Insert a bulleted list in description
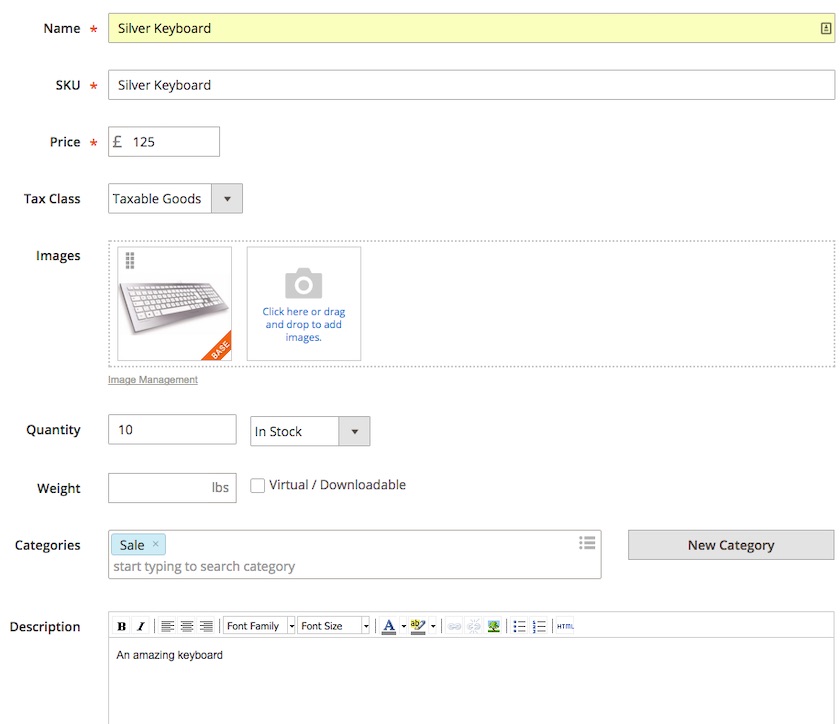840x724 pixels. [x=519, y=626]
